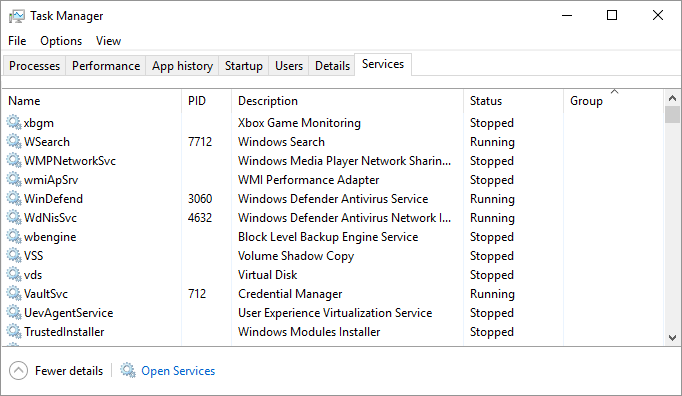Select the wmiApSrv service name
Viewport: 682px width, 396px height.
click(51, 180)
